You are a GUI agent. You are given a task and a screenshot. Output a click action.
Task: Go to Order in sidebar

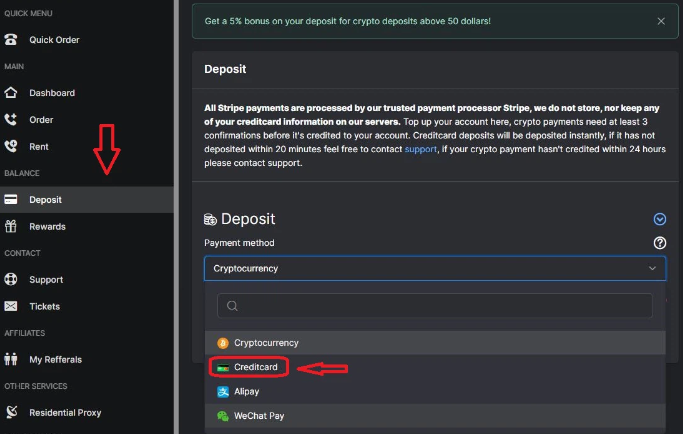coord(41,120)
